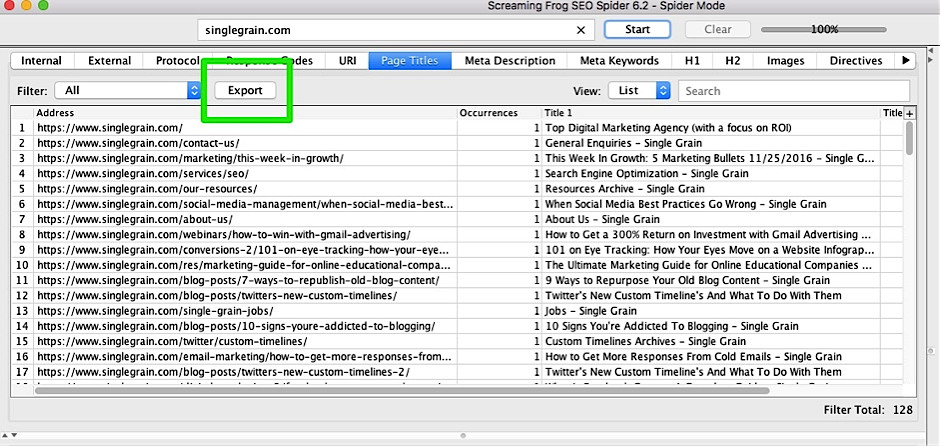Click the tab overflow arrow icon
Screen dimensions: 941x446
[x=907, y=61]
